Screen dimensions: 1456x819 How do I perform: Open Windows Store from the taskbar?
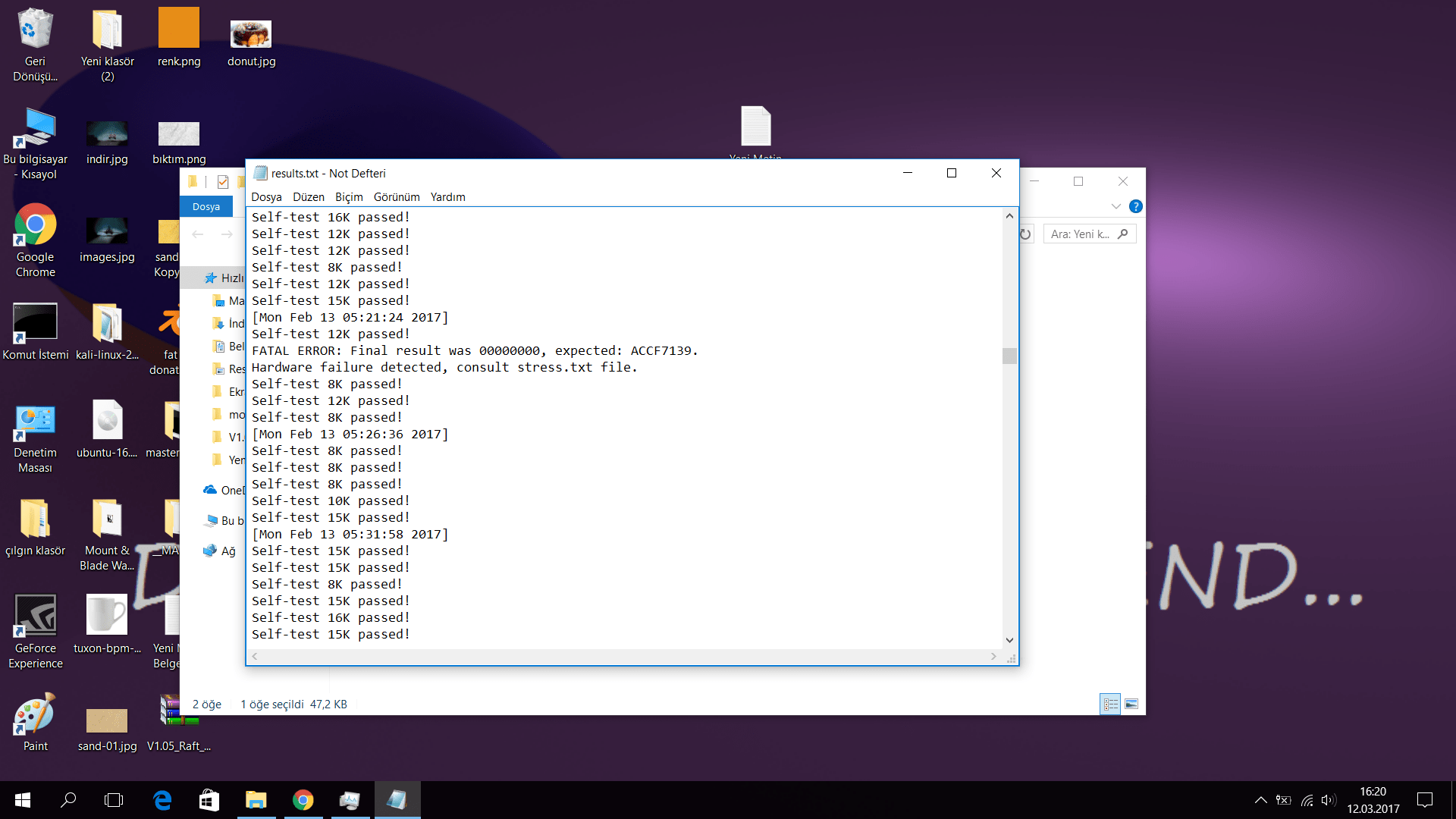[209, 800]
